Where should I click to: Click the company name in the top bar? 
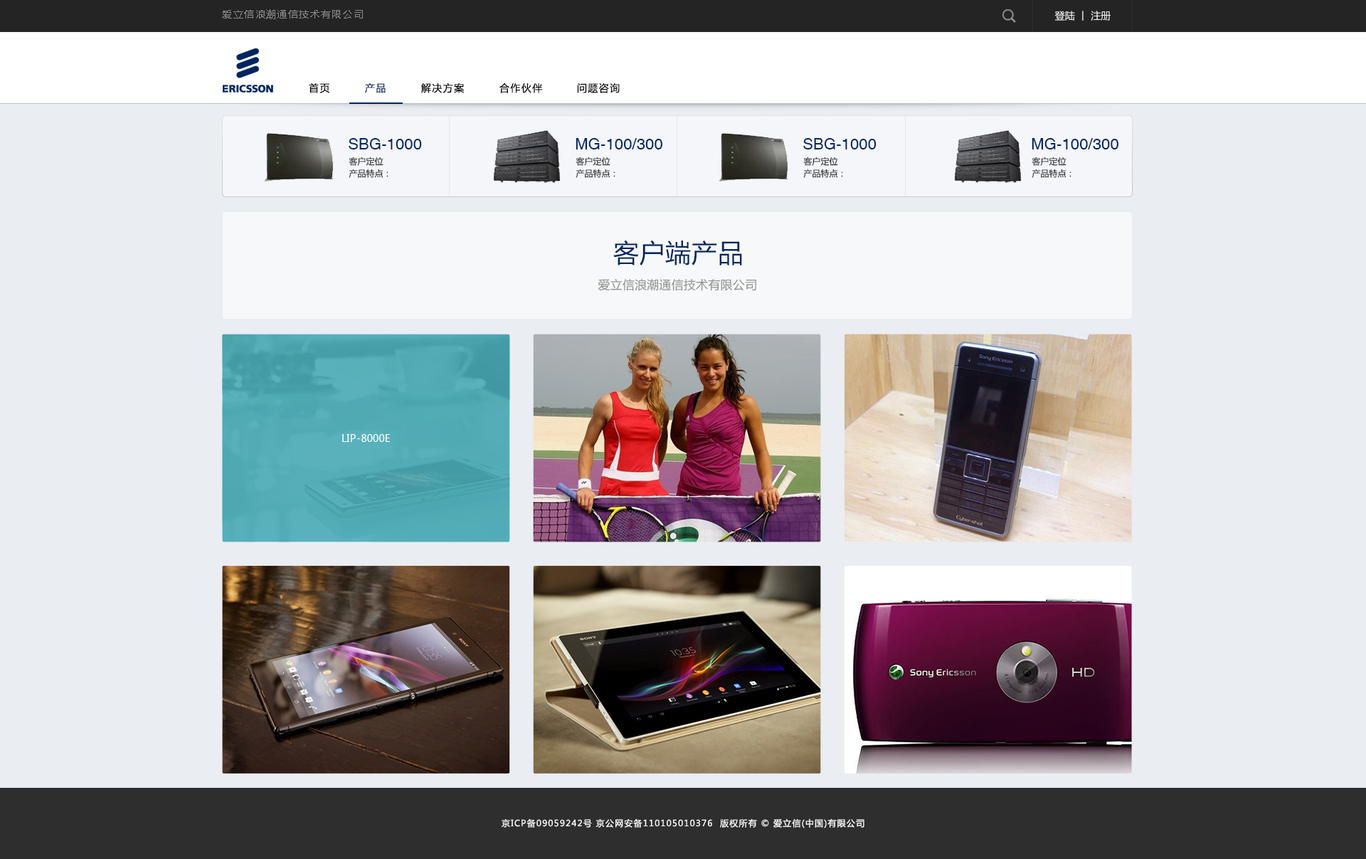pos(293,15)
